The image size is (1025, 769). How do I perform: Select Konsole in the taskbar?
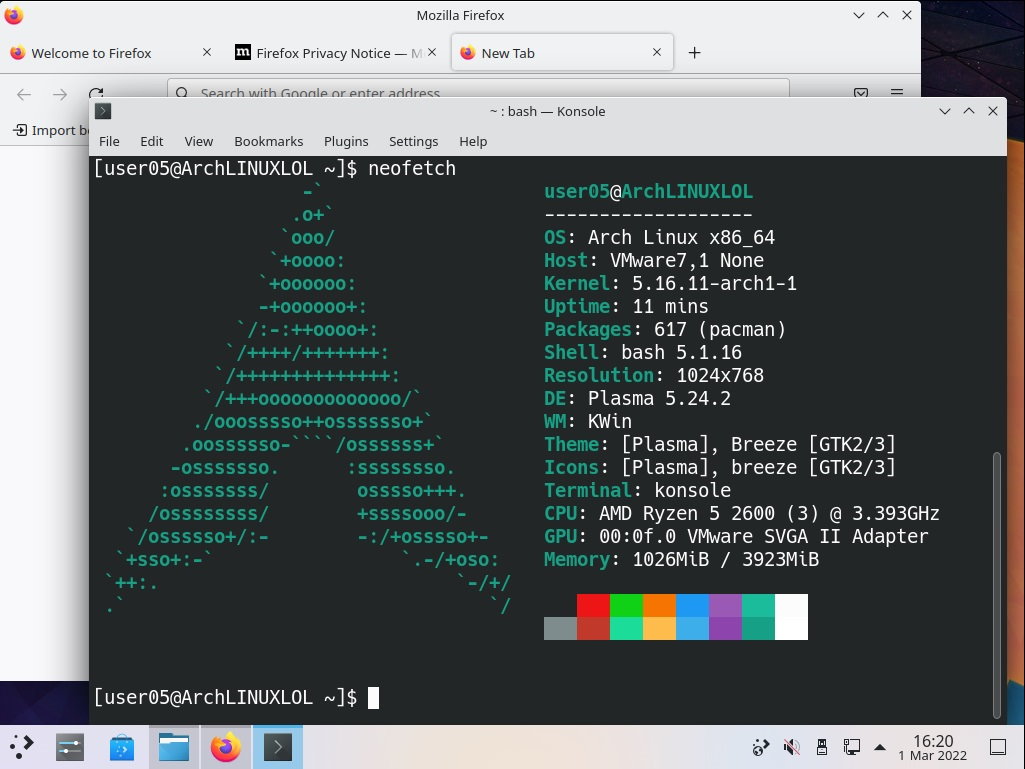pos(278,747)
